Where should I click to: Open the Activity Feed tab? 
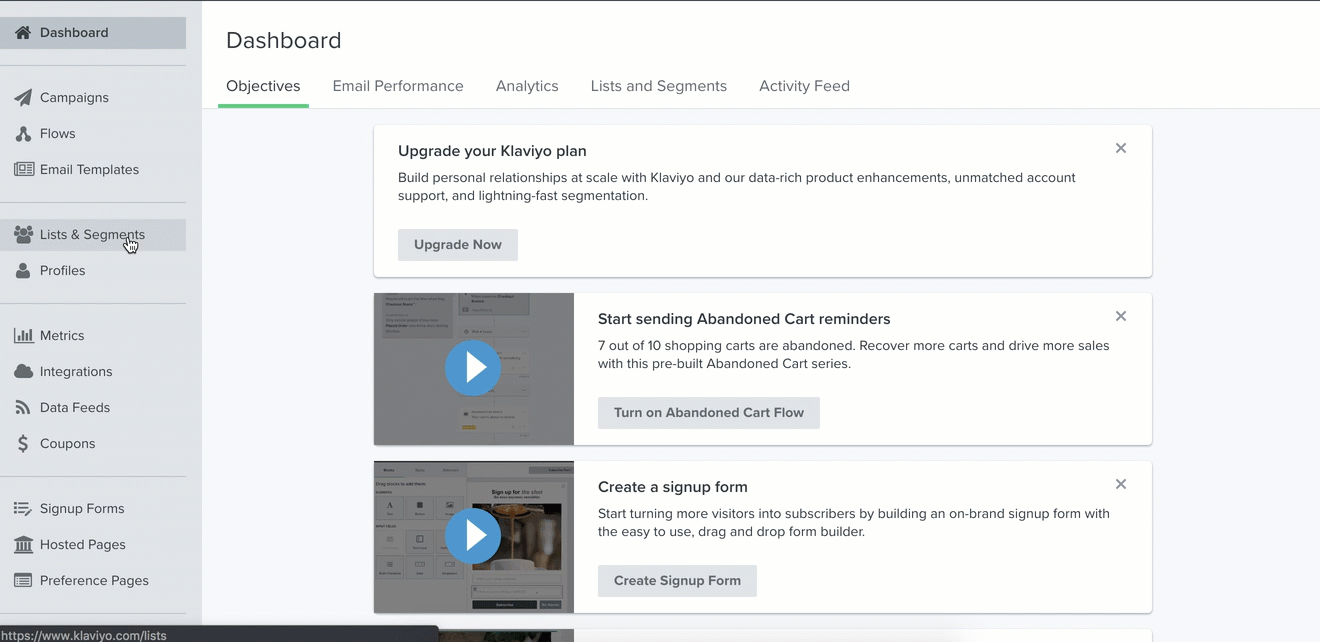(804, 86)
